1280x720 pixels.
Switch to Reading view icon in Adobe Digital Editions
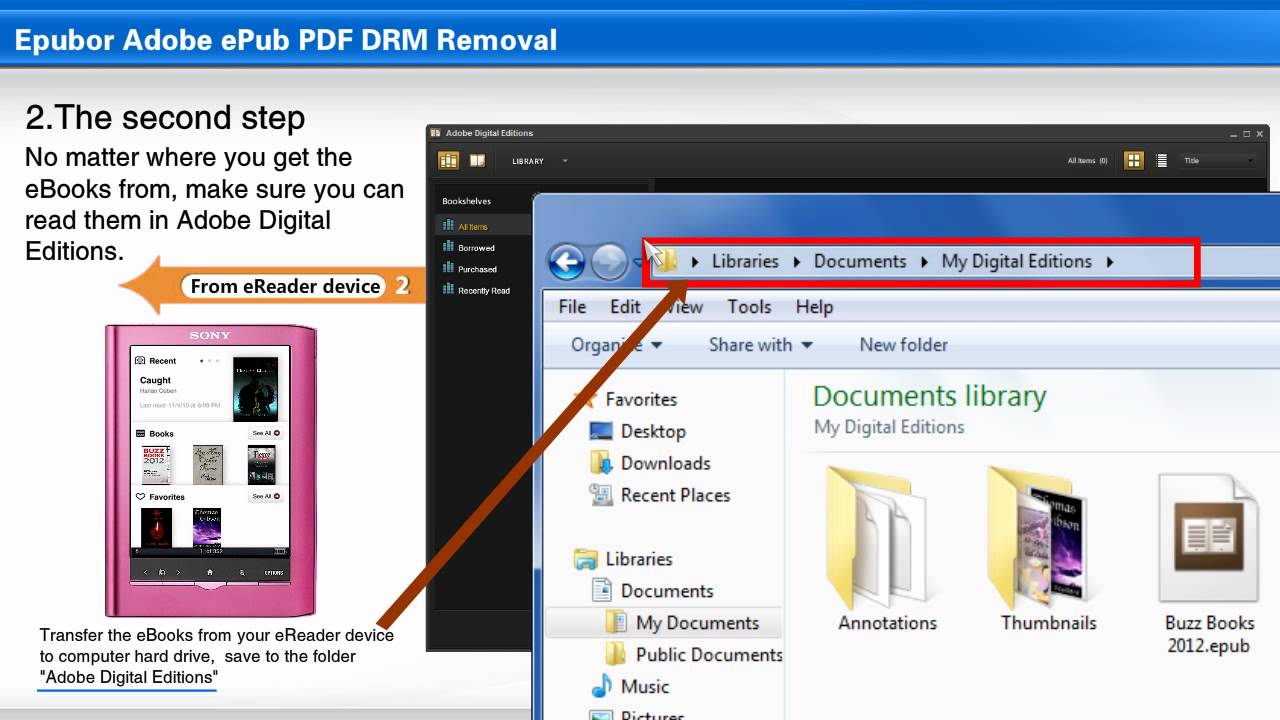pyautogui.click(x=477, y=160)
